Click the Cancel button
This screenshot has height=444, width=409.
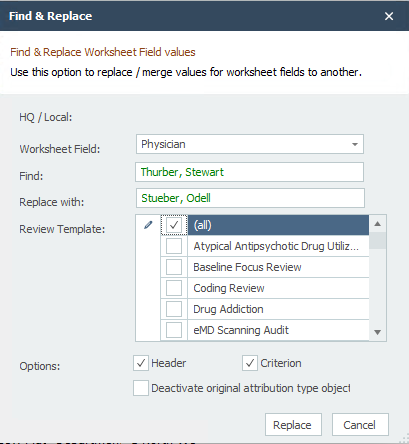(x=360, y=425)
